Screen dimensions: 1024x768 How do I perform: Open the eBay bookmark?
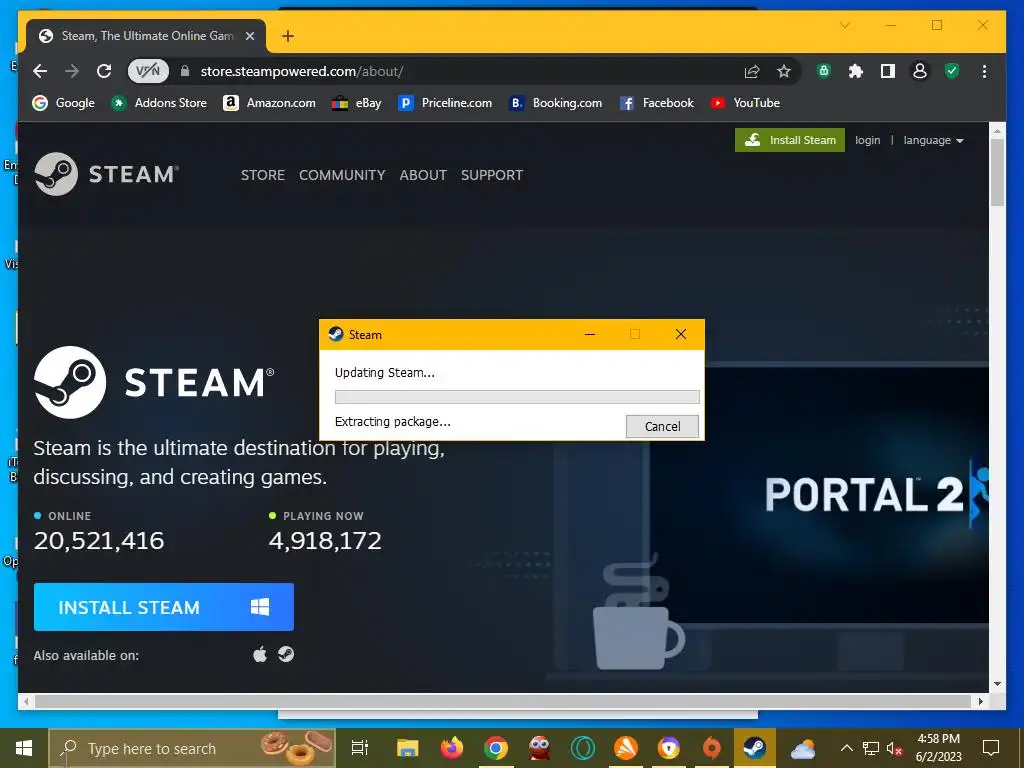tap(357, 103)
